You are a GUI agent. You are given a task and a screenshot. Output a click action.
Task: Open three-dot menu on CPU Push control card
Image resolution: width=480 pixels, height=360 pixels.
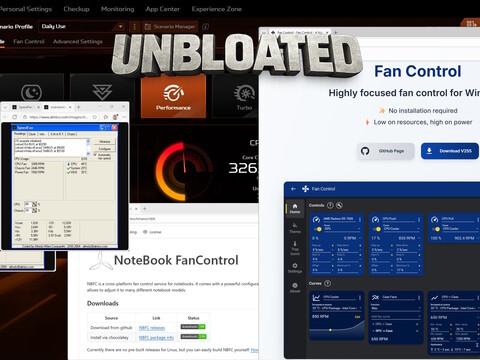pos(419,220)
